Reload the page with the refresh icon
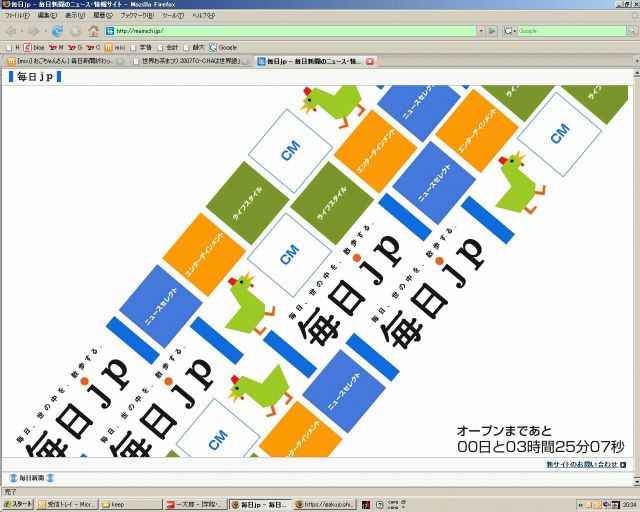640x512 pixels. pyautogui.click(x=58, y=31)
